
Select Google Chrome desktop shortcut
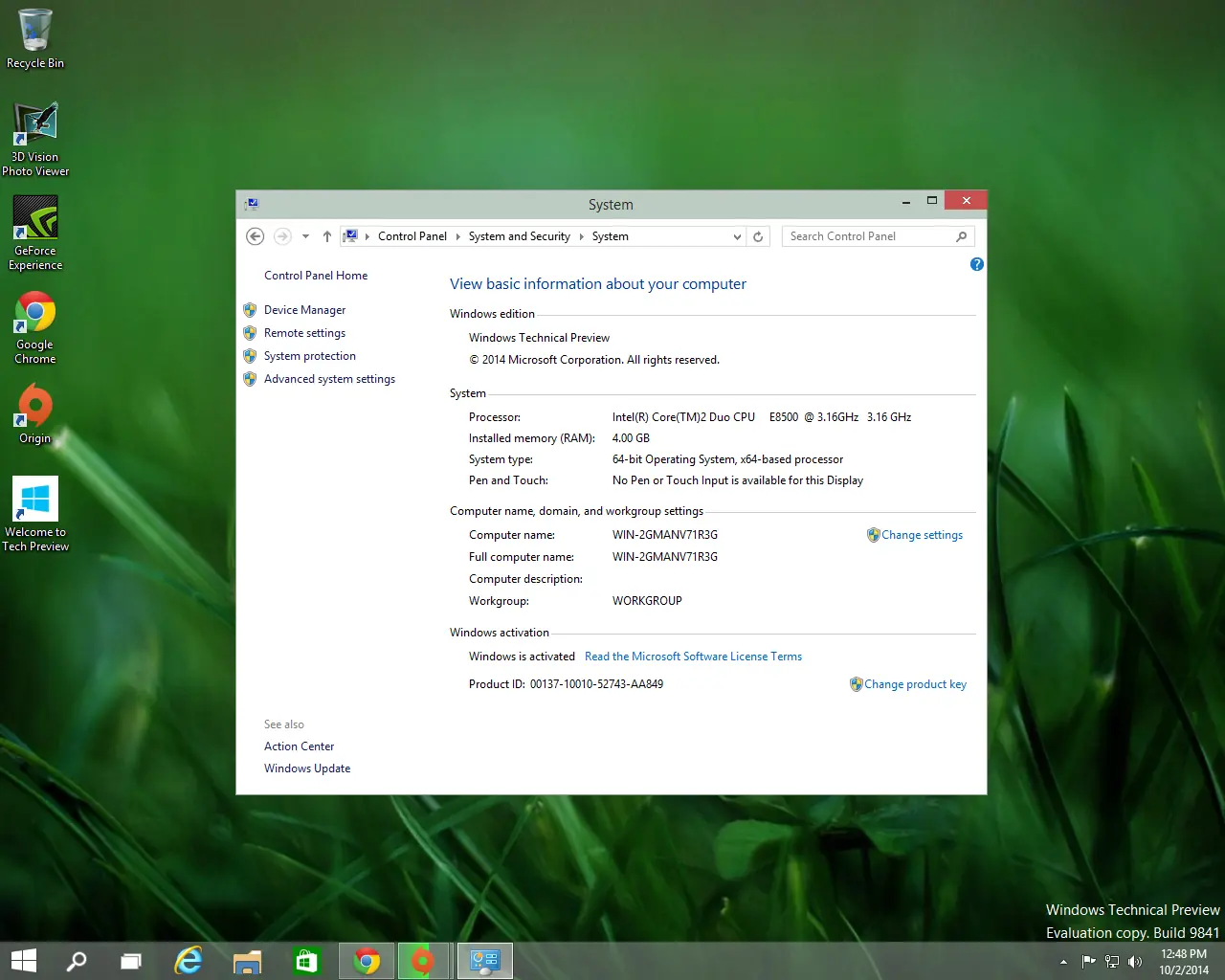[35, 327]
